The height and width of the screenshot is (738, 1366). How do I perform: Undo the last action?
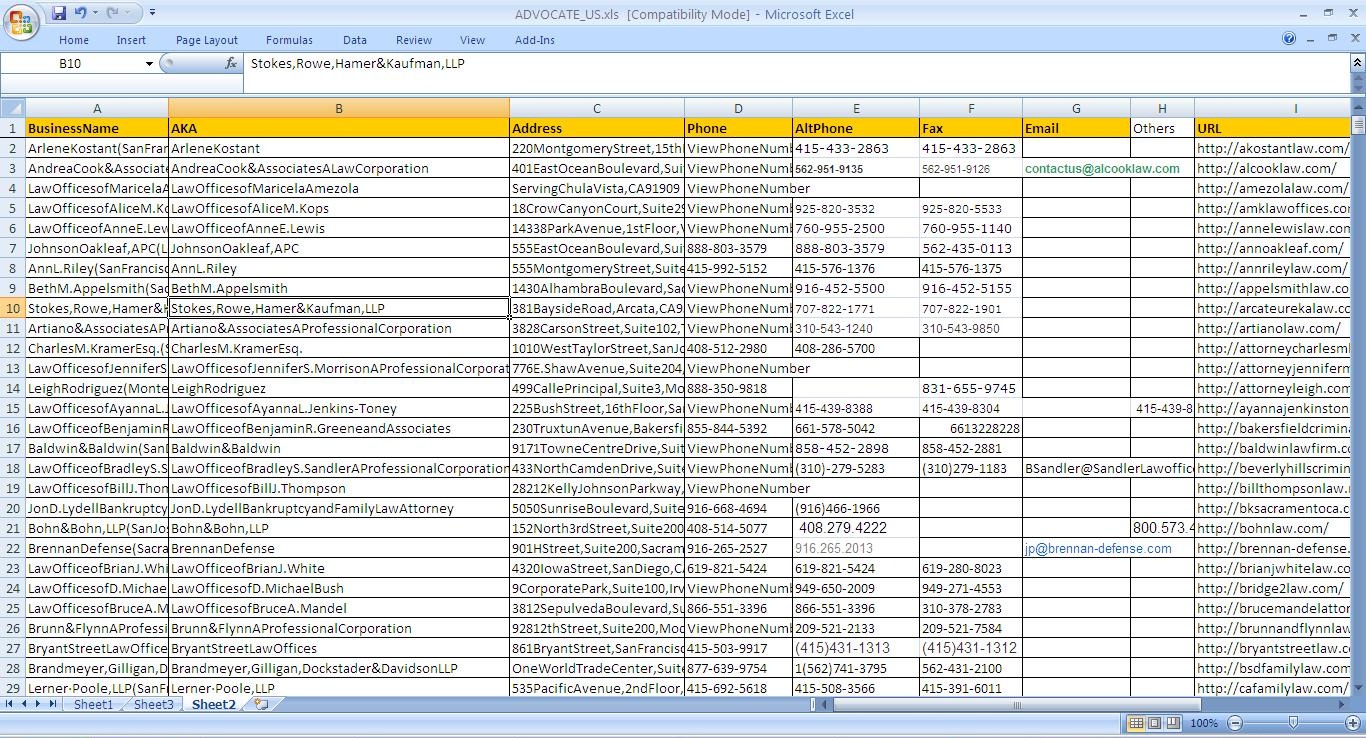click(79, 13)
